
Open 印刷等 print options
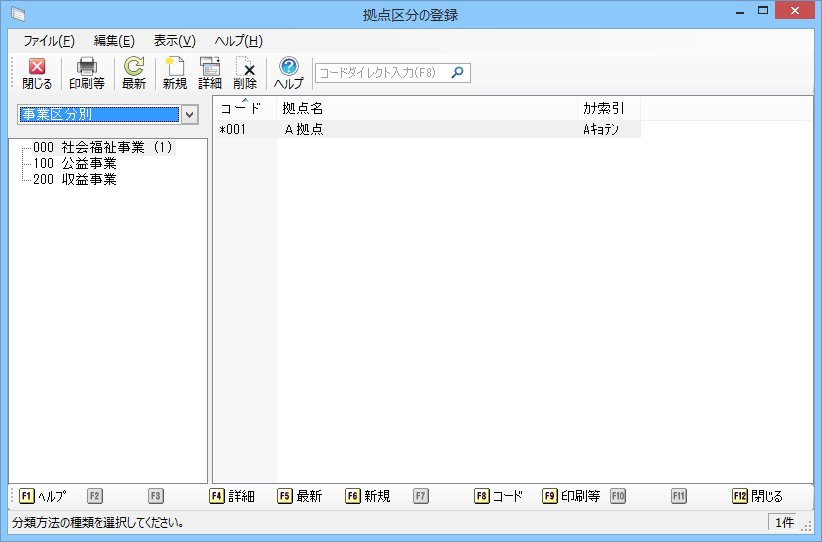tap(86, 73)
